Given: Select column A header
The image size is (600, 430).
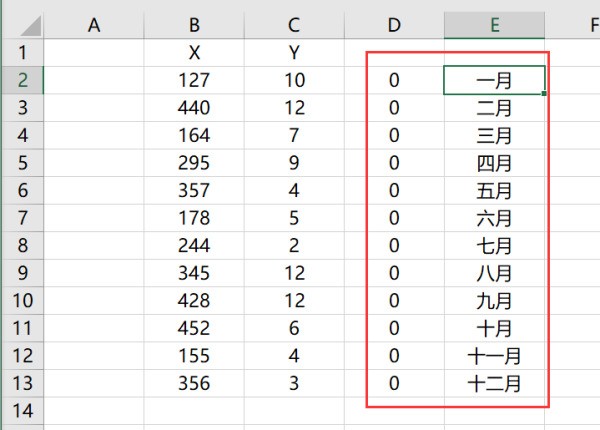Looking at the screenshot, I should point(94,25).
